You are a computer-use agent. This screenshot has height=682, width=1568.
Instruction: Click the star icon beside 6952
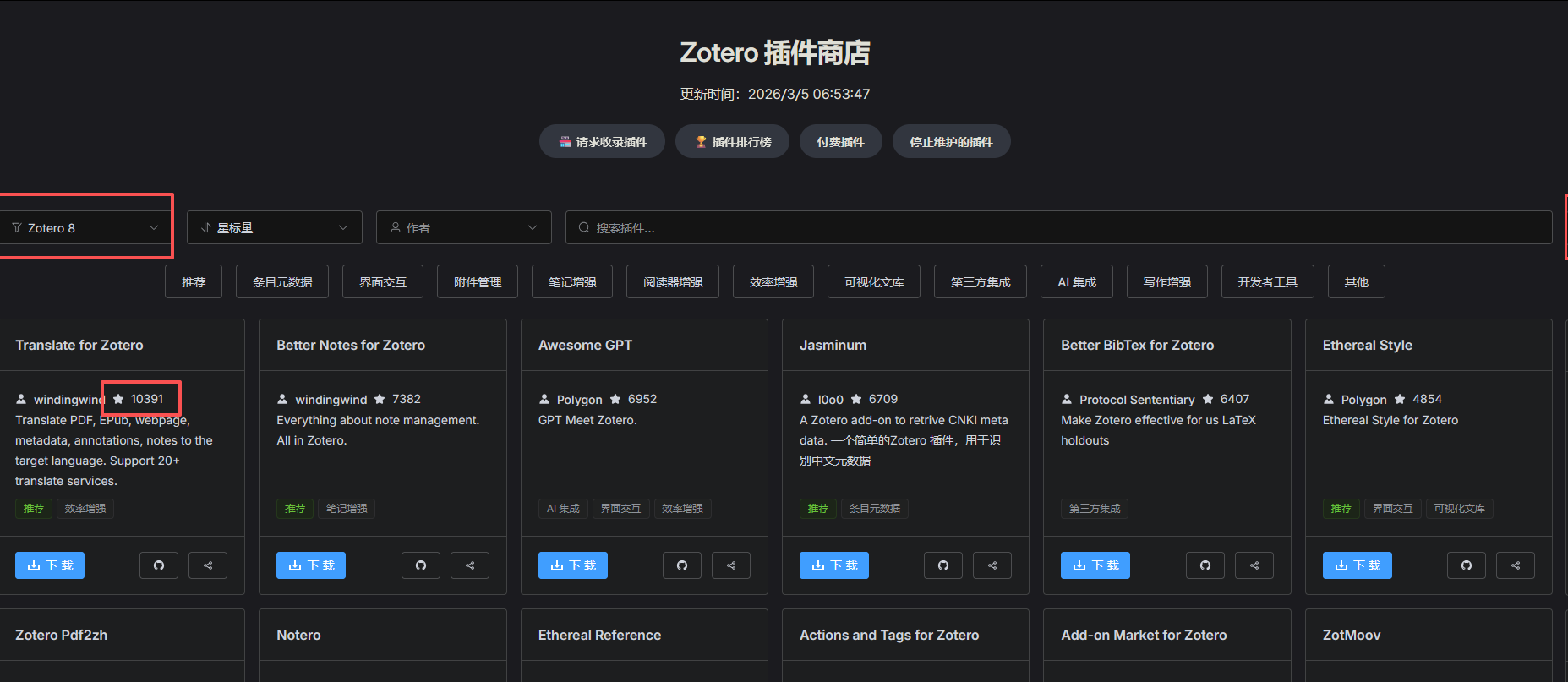(x=615, y=399)
